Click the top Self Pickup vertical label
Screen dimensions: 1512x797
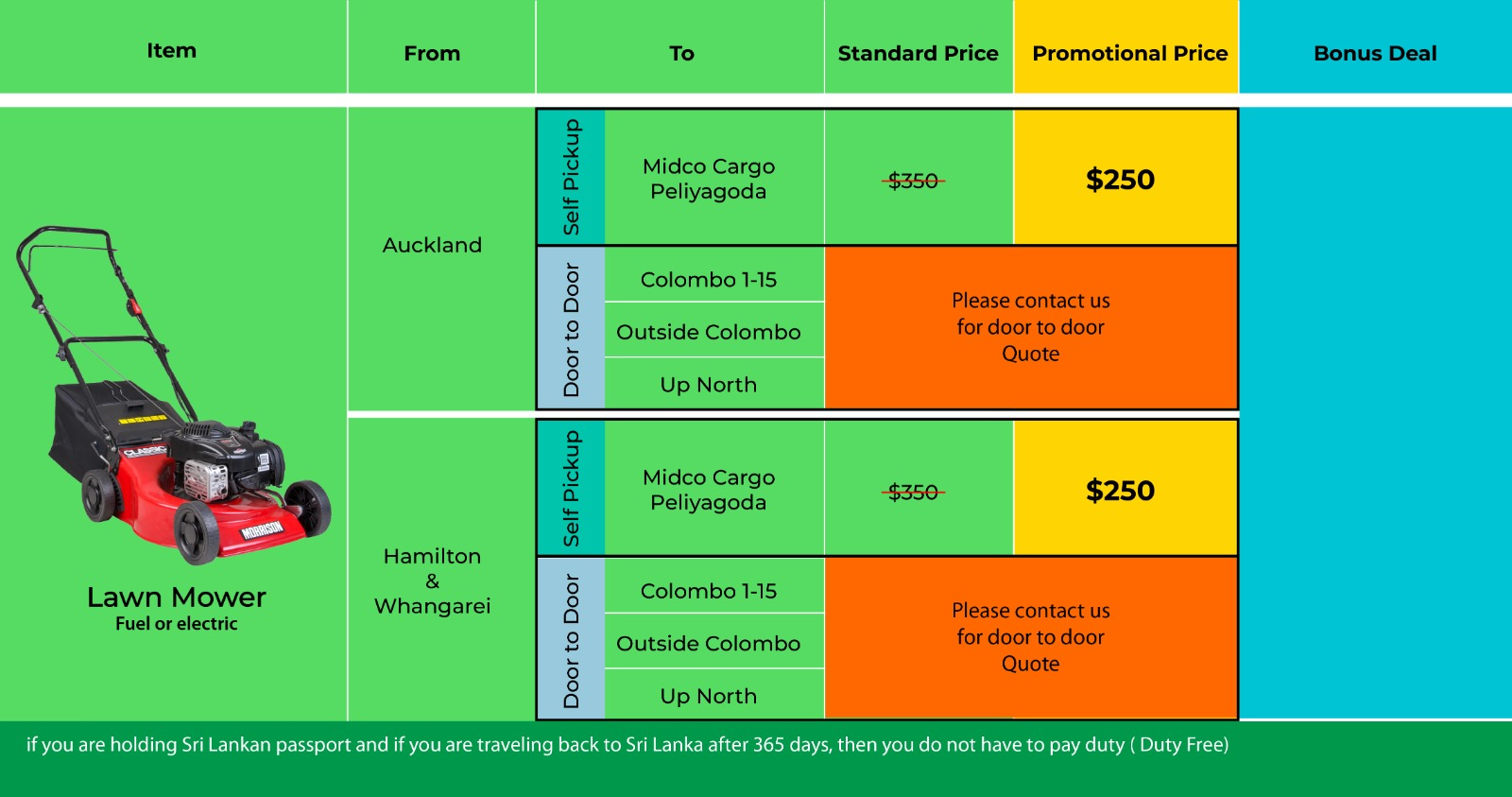click(571, 177)
